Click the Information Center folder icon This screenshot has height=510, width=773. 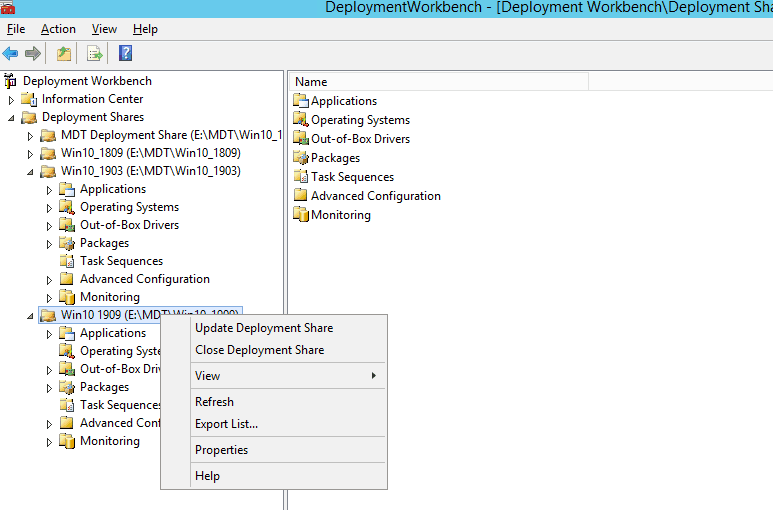click(x=29, y=99)
